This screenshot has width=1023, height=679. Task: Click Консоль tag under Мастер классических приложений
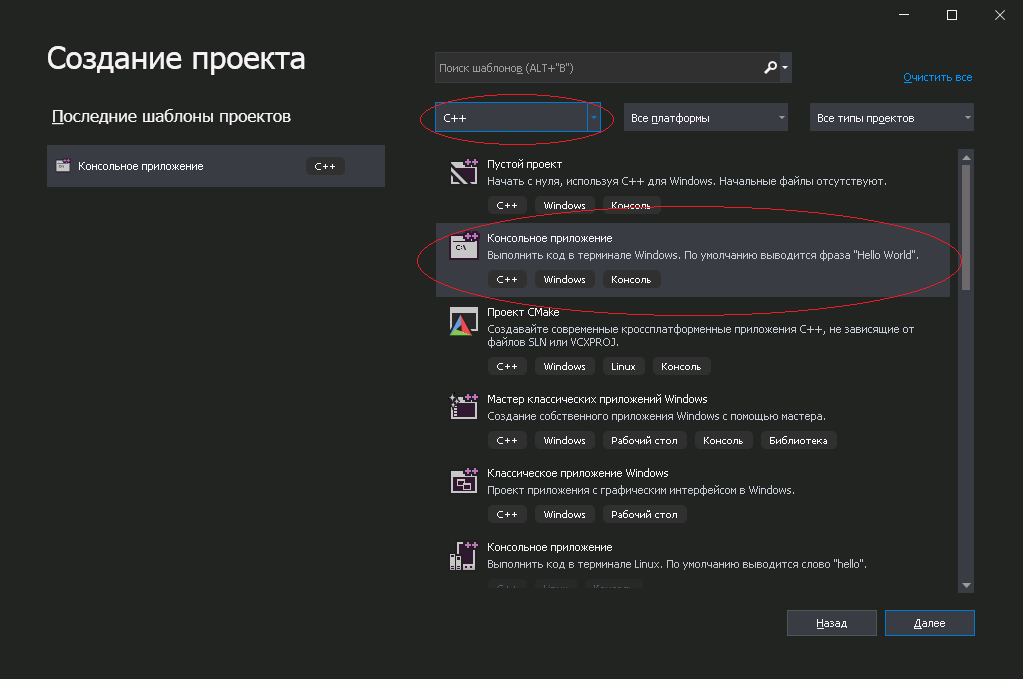[x=723, y=441]
